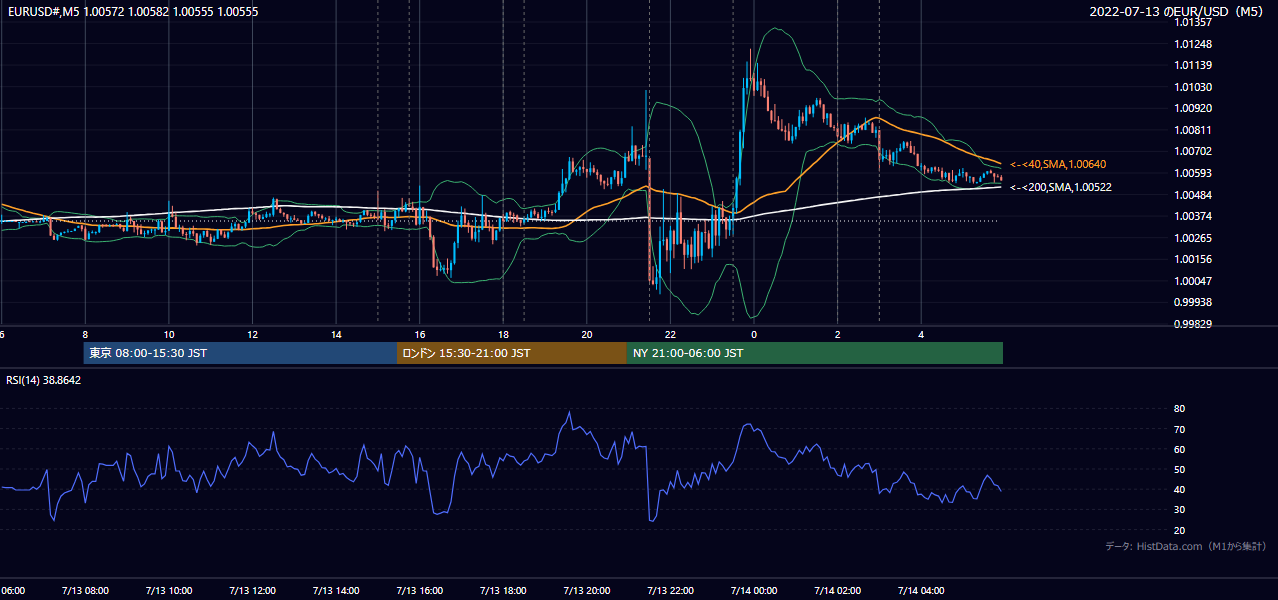Click RSI scale value 30

click(x=1179, y=509)
